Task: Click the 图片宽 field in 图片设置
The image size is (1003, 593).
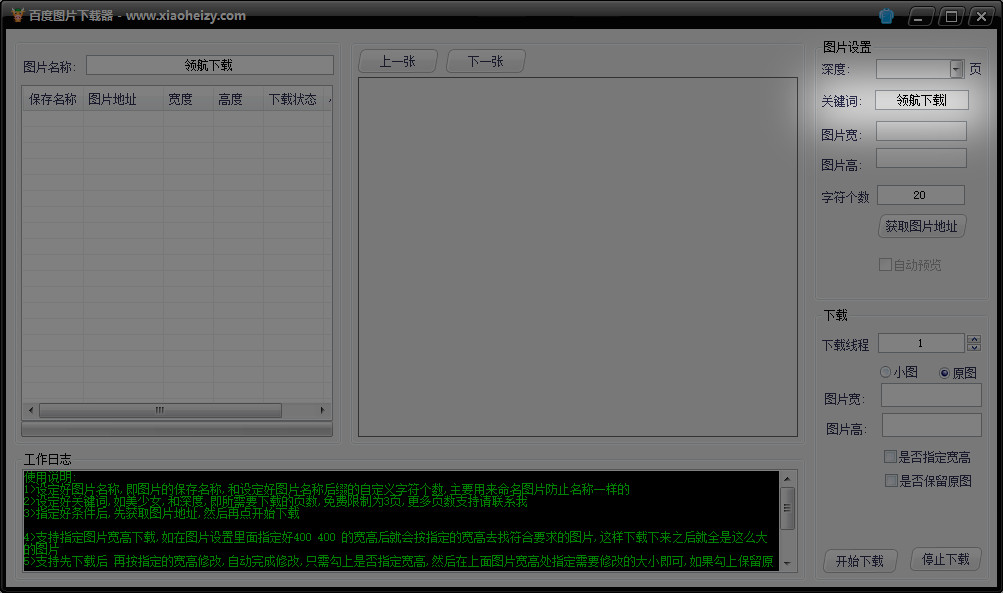Action: (x=921, y=132)
